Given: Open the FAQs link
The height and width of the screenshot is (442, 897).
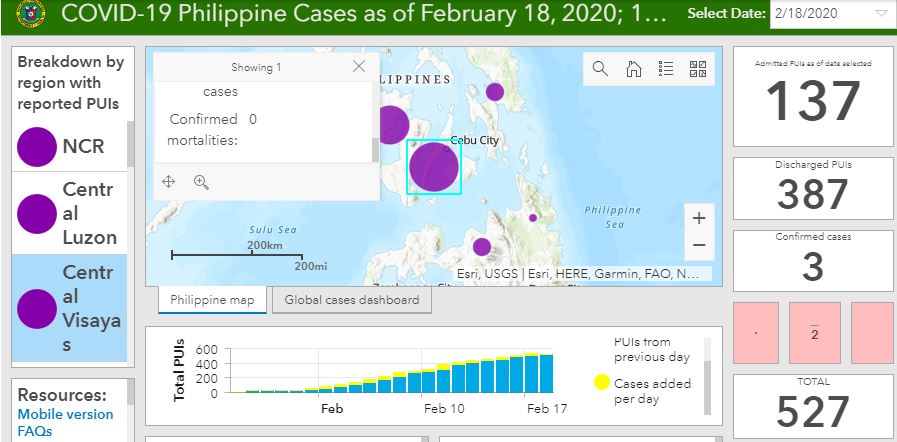Looking at the screenshot, I should (34, 431).
